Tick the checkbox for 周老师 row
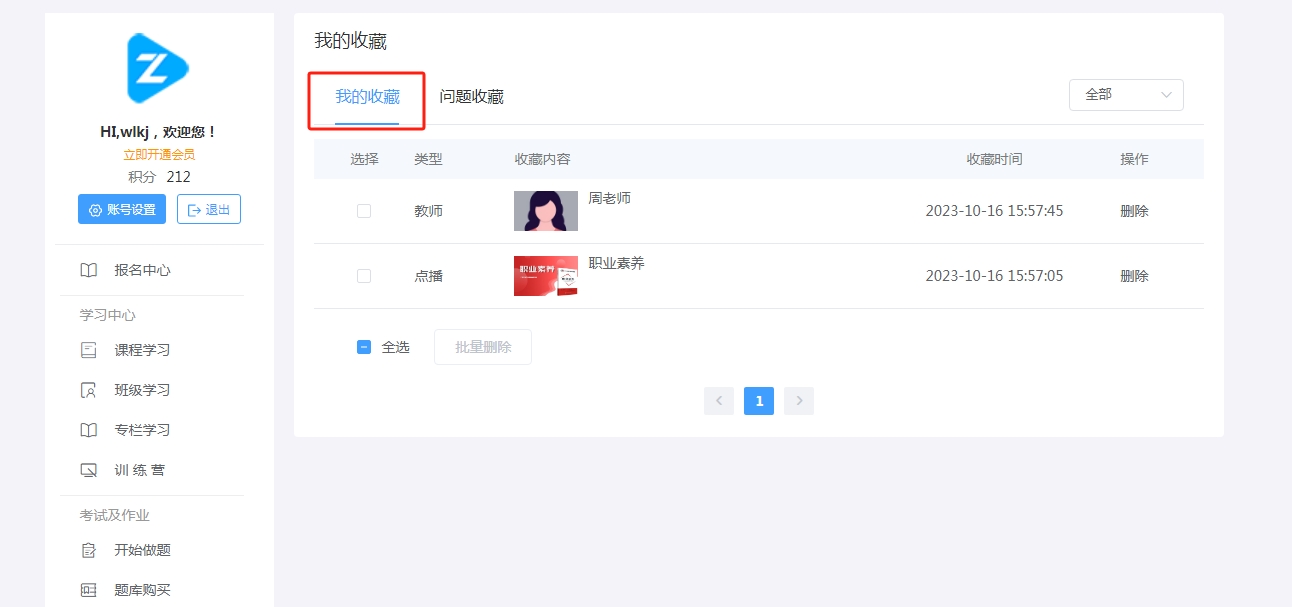Viewport: 1292px width, 607px height. tap(364, 211)
